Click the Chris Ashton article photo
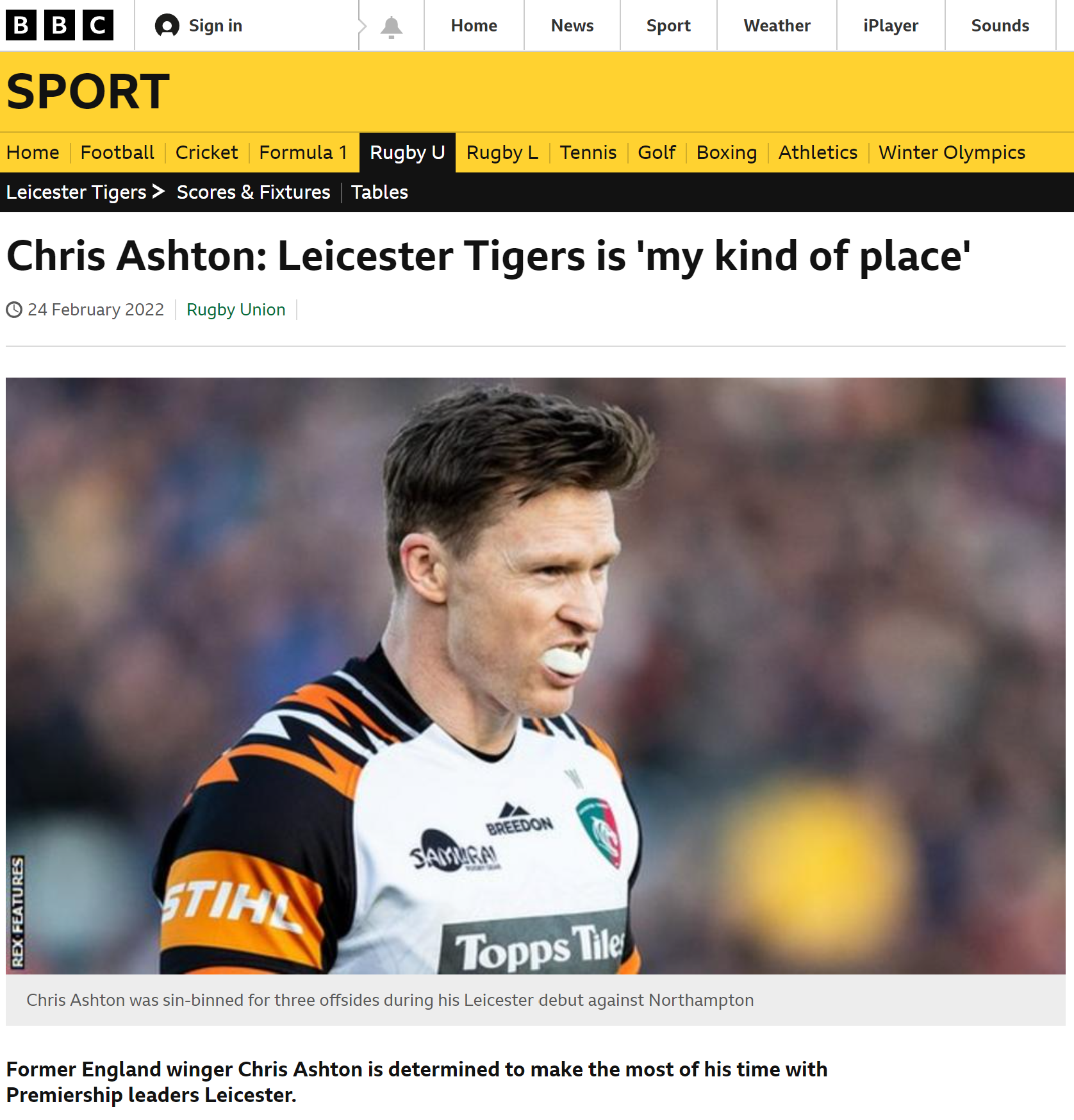Screen dimensions: 1074x1120 tap(536, 676)
